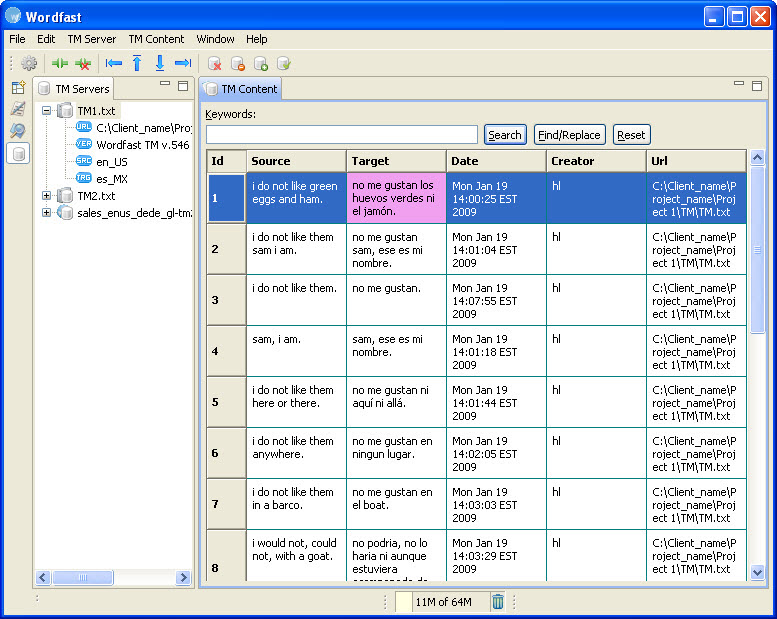Collapse the TM1.txt tree node
777x619 pixels.
47,111
